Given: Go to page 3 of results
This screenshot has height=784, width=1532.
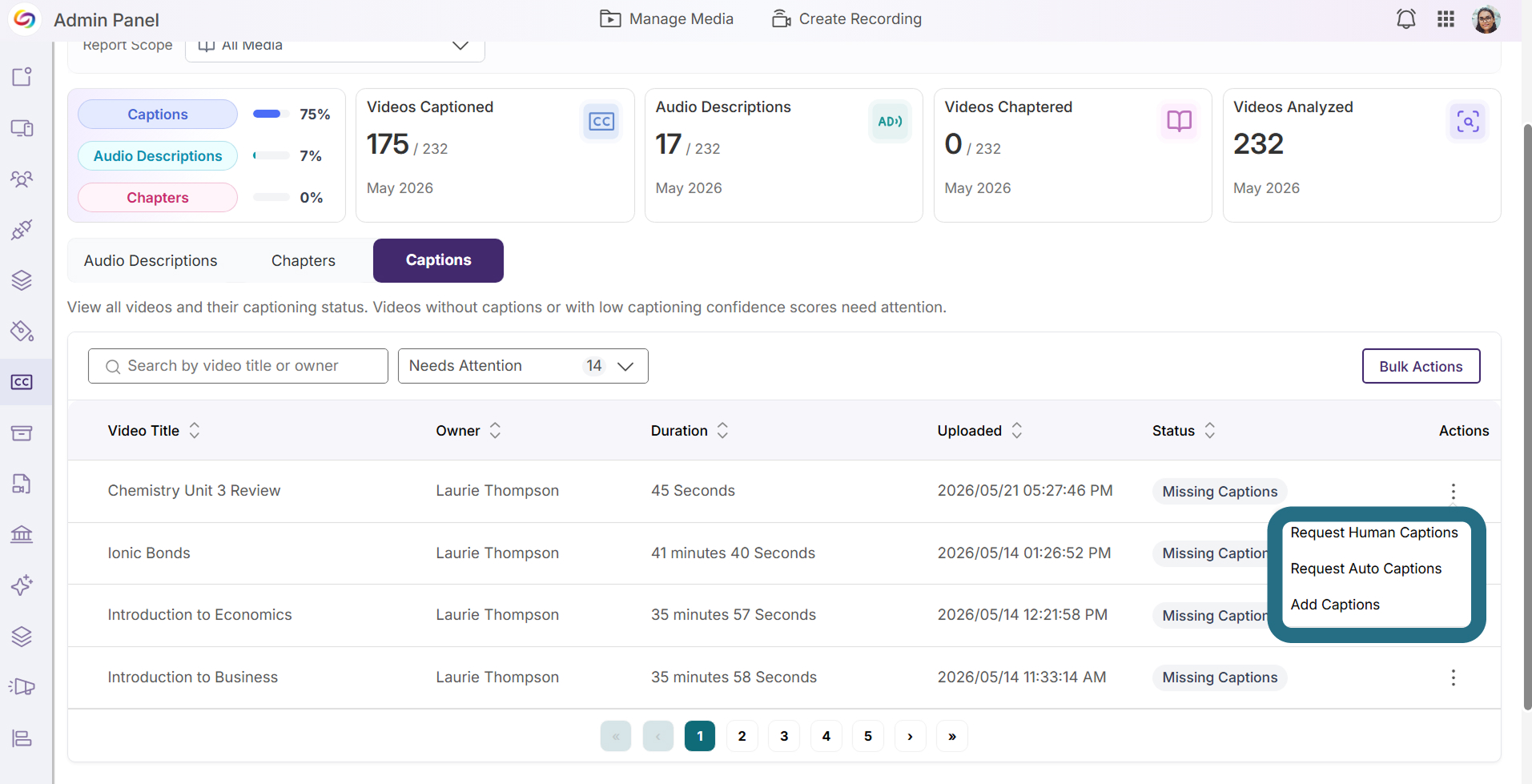Looking at the screenshot, I should click(x=784, y=736).
